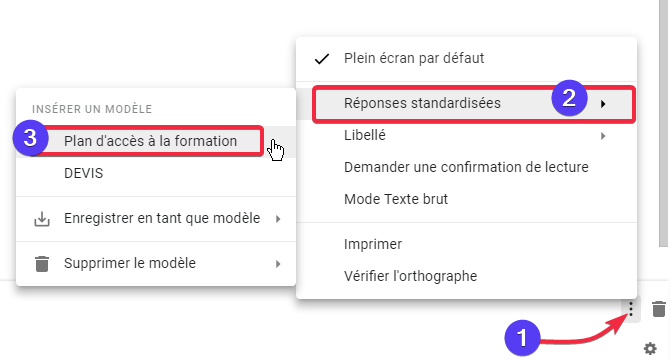
Task: Click the discard draft trash icon
Action: [659, 309]
